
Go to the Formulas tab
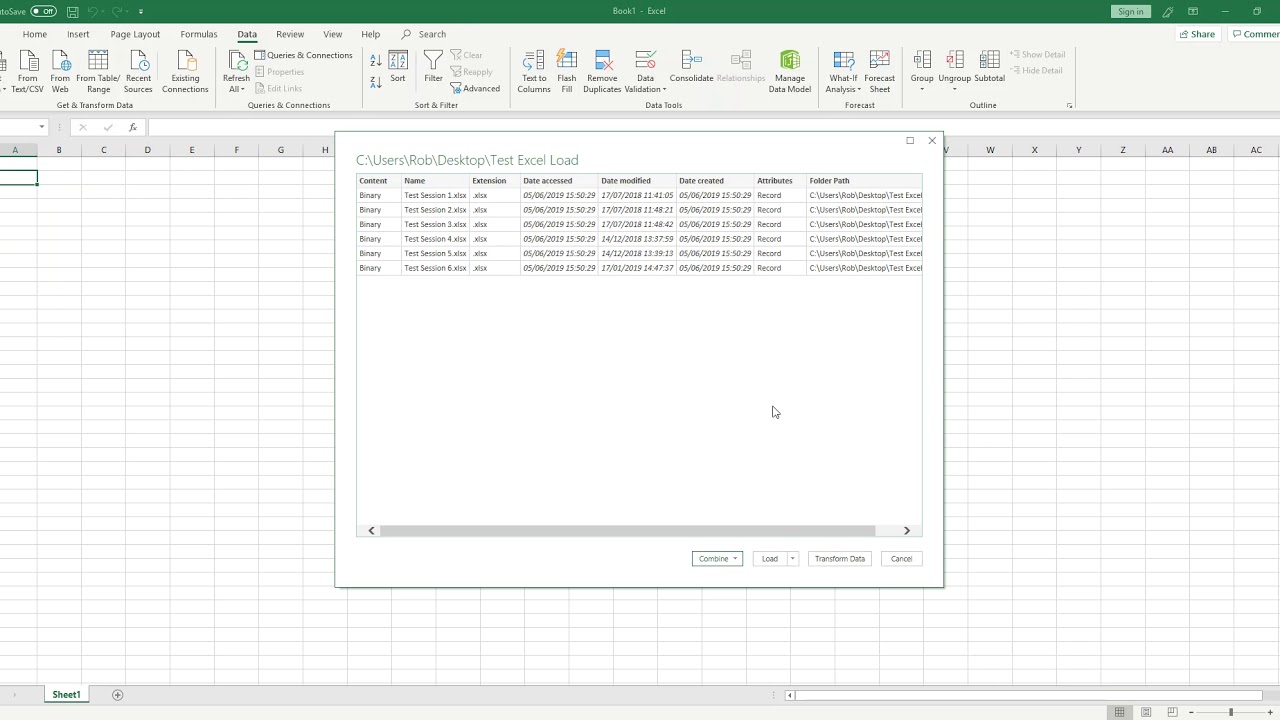point(199,34)
